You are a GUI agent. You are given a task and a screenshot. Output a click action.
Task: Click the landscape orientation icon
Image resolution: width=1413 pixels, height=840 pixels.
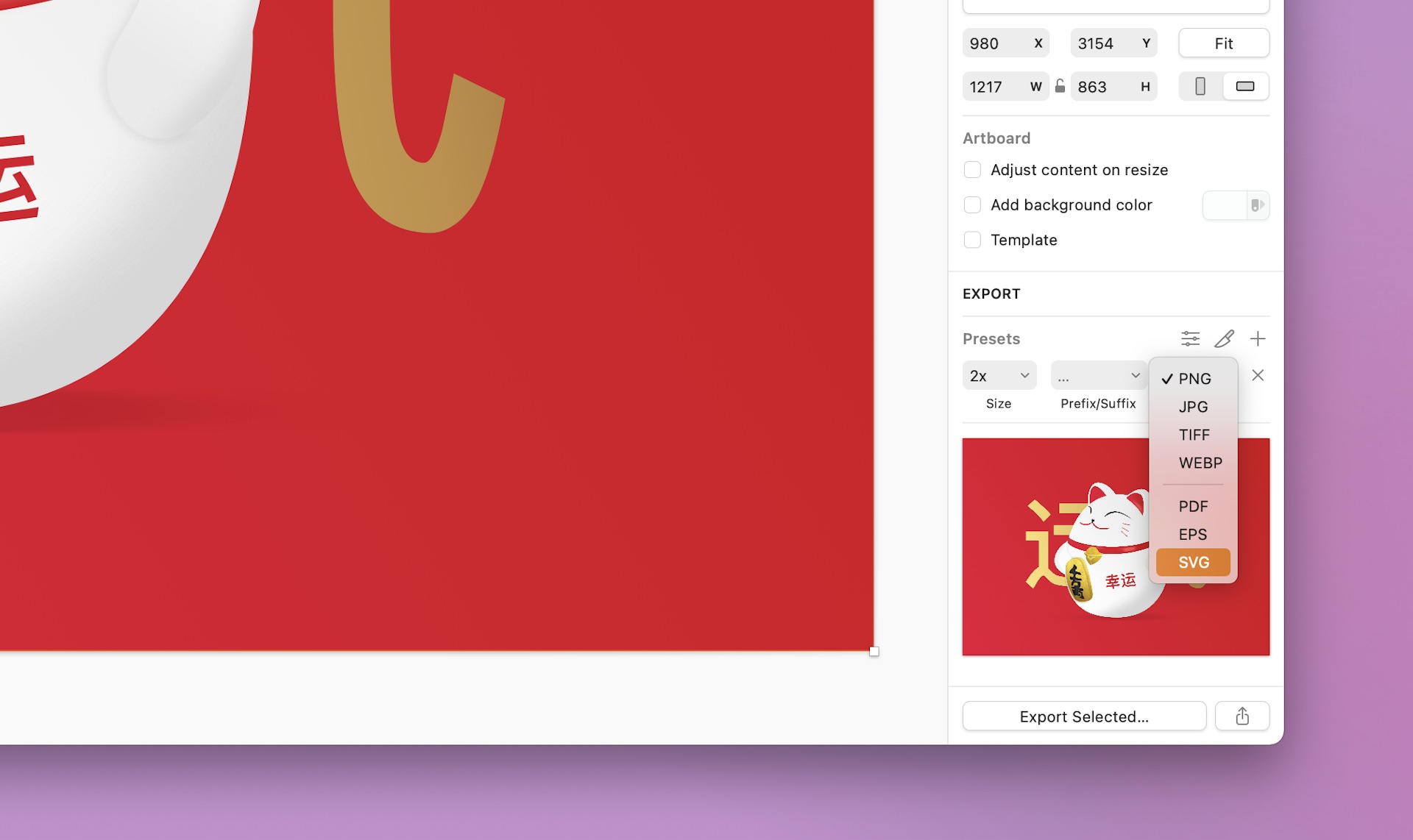(1245, 86)
